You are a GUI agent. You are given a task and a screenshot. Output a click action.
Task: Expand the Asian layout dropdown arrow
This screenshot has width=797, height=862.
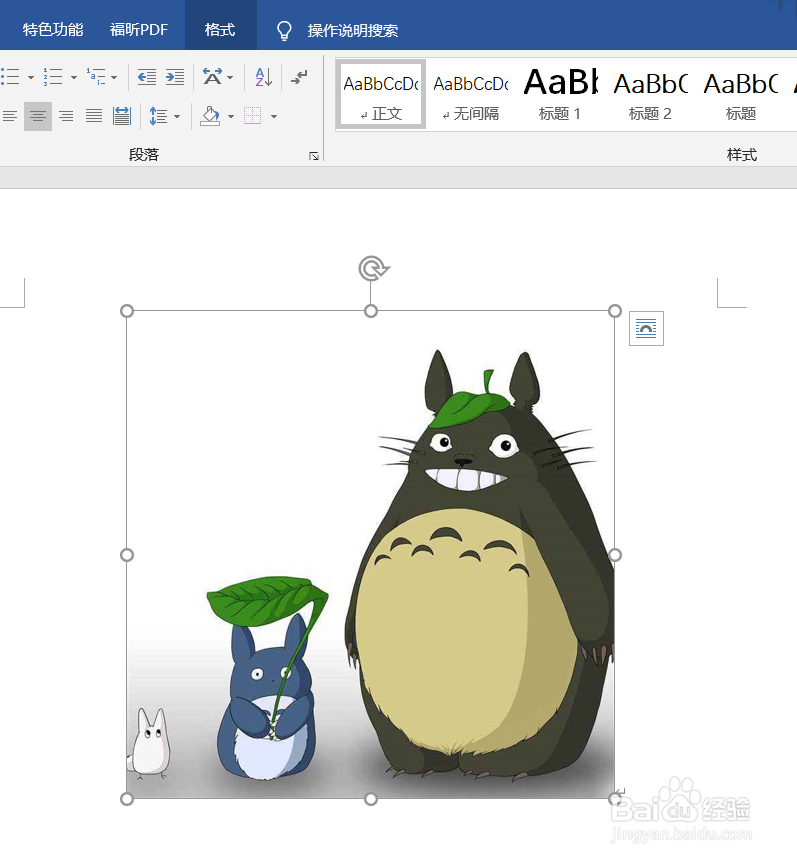pos(230,78)
